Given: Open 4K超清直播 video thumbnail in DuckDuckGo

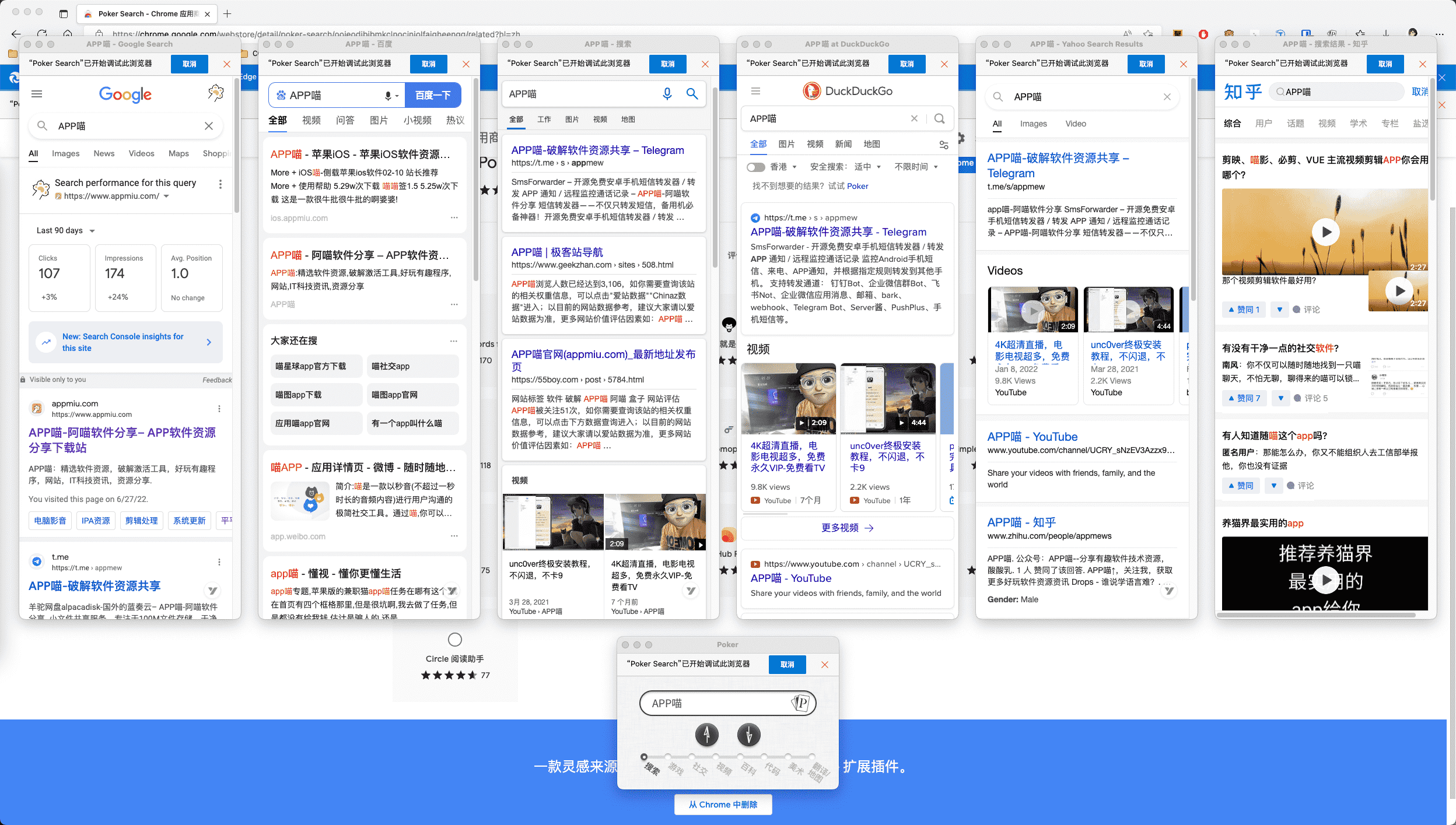Looking at the screenshot, I should coord(789,399).
